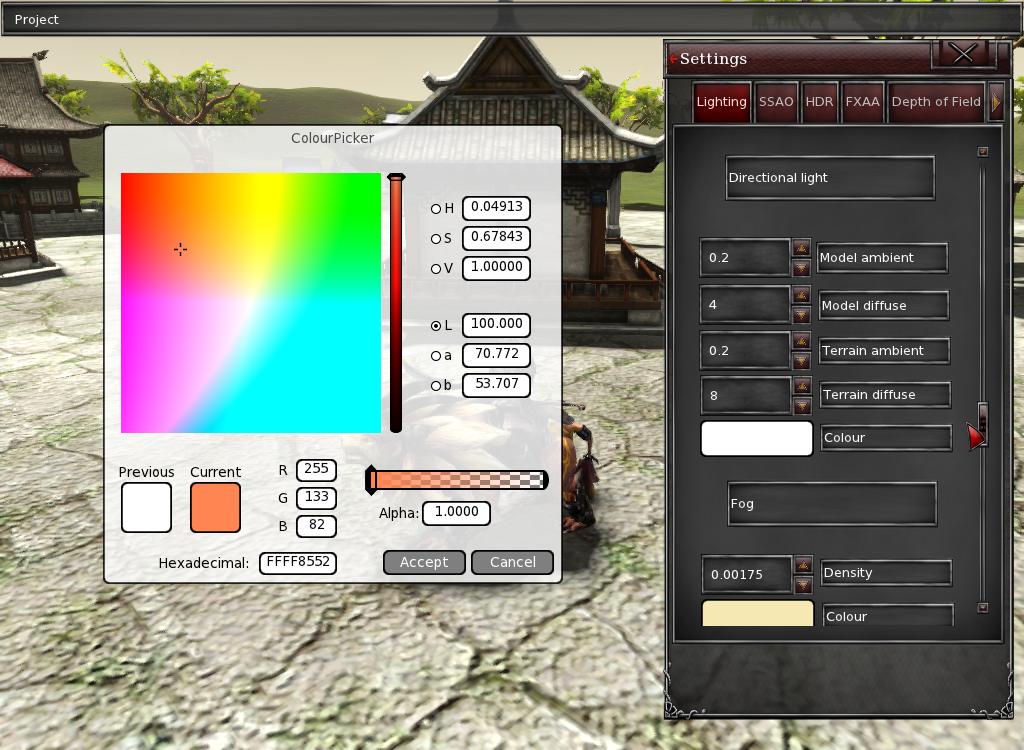Click the S value field 0.67843
Viewport: 1024px width, 750px height.
(x=496, y=238)
